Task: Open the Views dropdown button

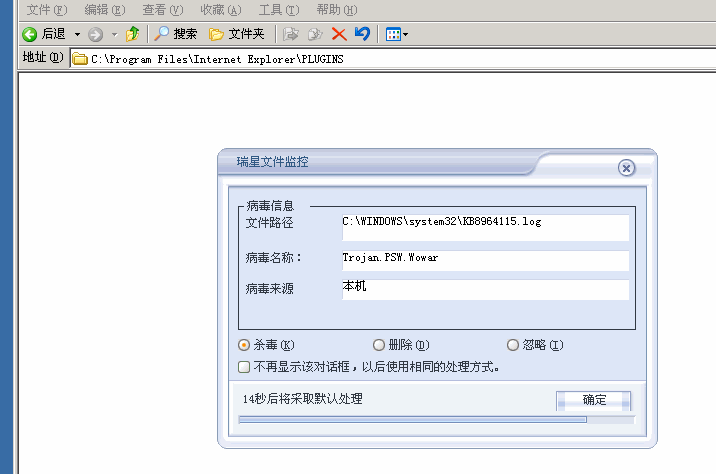Action: [x=396, y=34]
